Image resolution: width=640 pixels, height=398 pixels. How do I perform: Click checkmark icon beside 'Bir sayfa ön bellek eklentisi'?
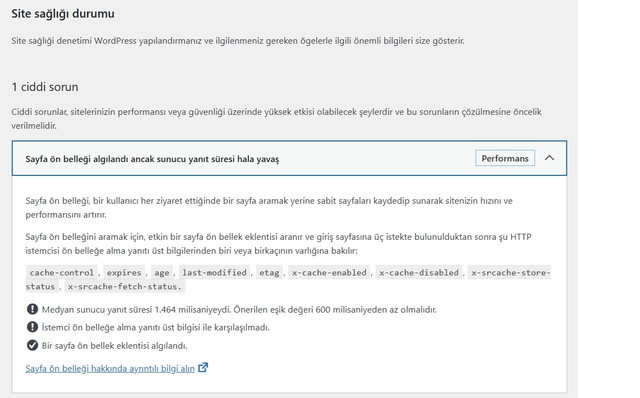(32, 345)
